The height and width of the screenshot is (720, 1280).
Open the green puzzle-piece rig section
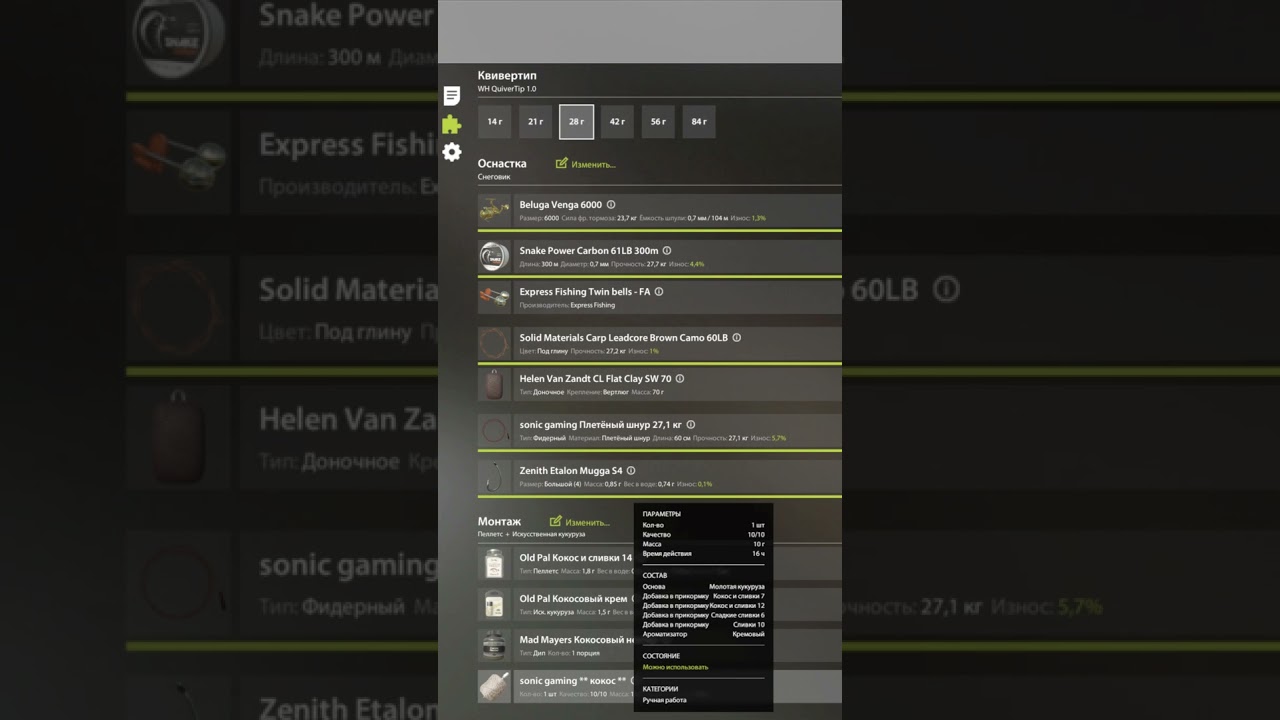[452, 124]
